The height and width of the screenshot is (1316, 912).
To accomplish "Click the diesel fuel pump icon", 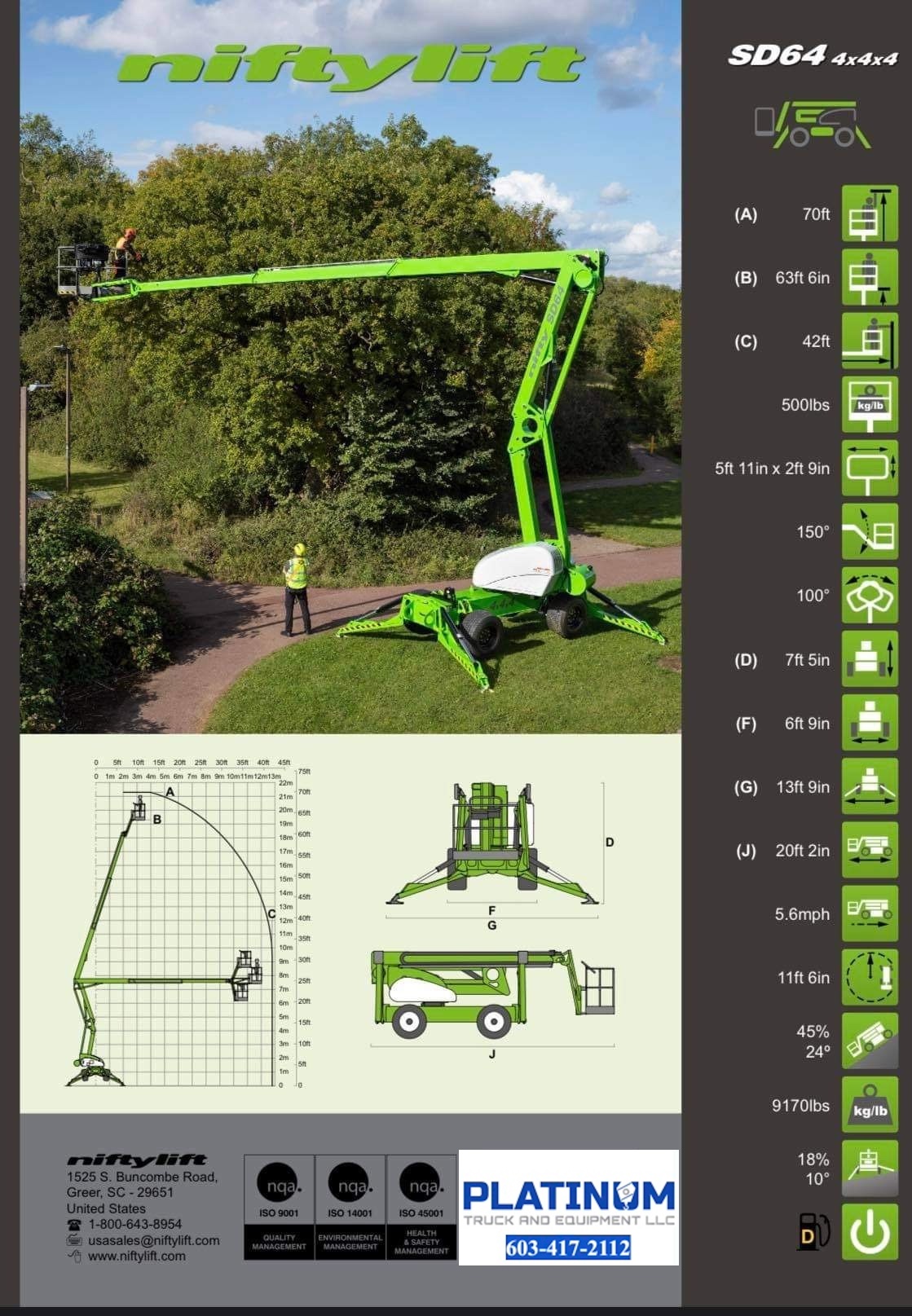I will [x=813, y=1231].
